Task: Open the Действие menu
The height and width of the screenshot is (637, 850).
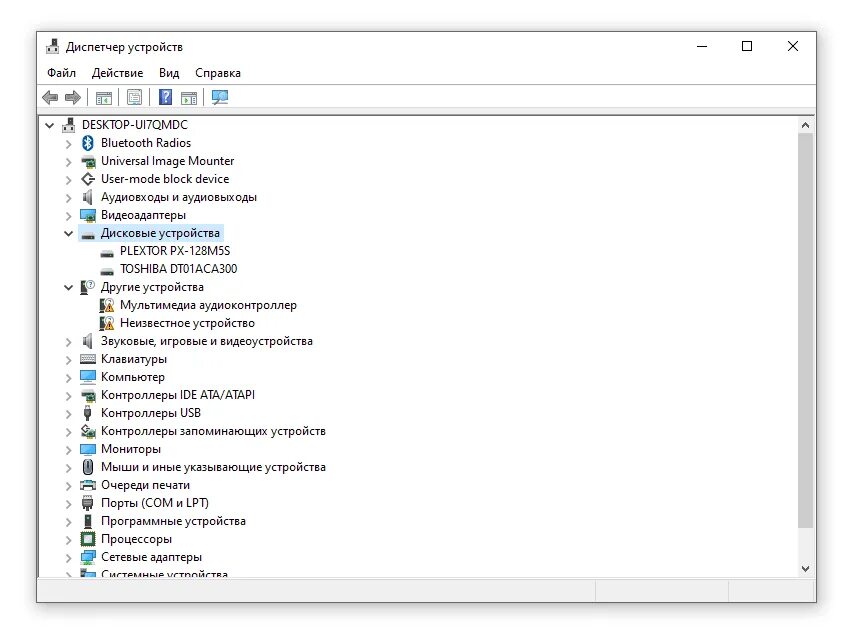Action: tap(117, 73)
